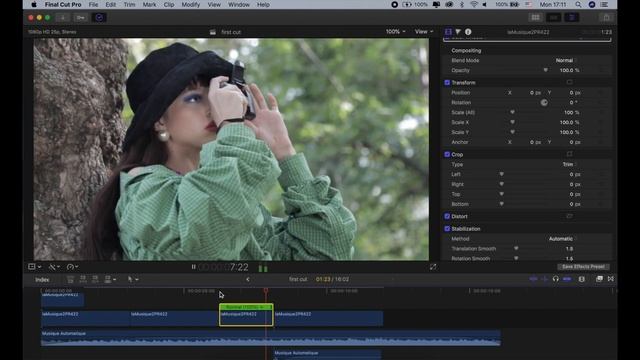This screenshot has height=360, width=640.
Task: Open the Apple menu
Action: tap(34, 4)
